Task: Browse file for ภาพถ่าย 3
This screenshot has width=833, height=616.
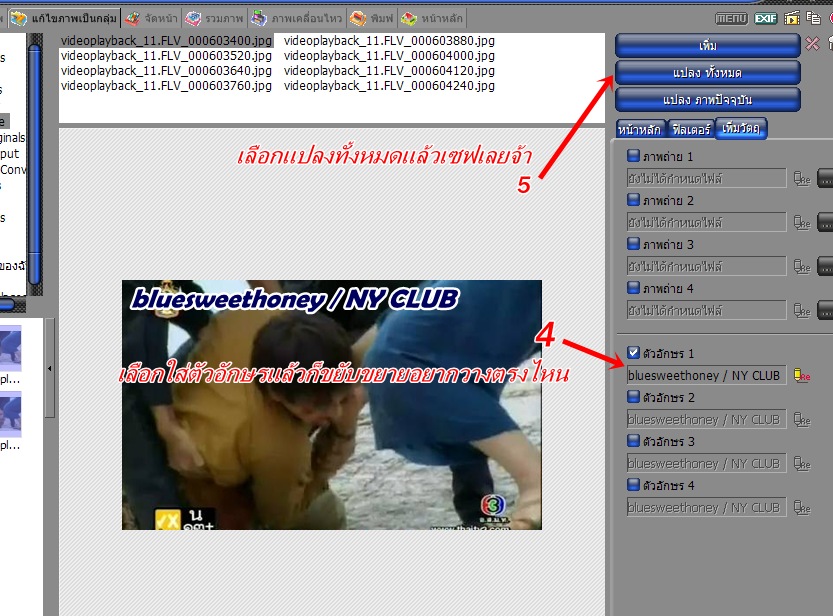Action: [825, 267]
